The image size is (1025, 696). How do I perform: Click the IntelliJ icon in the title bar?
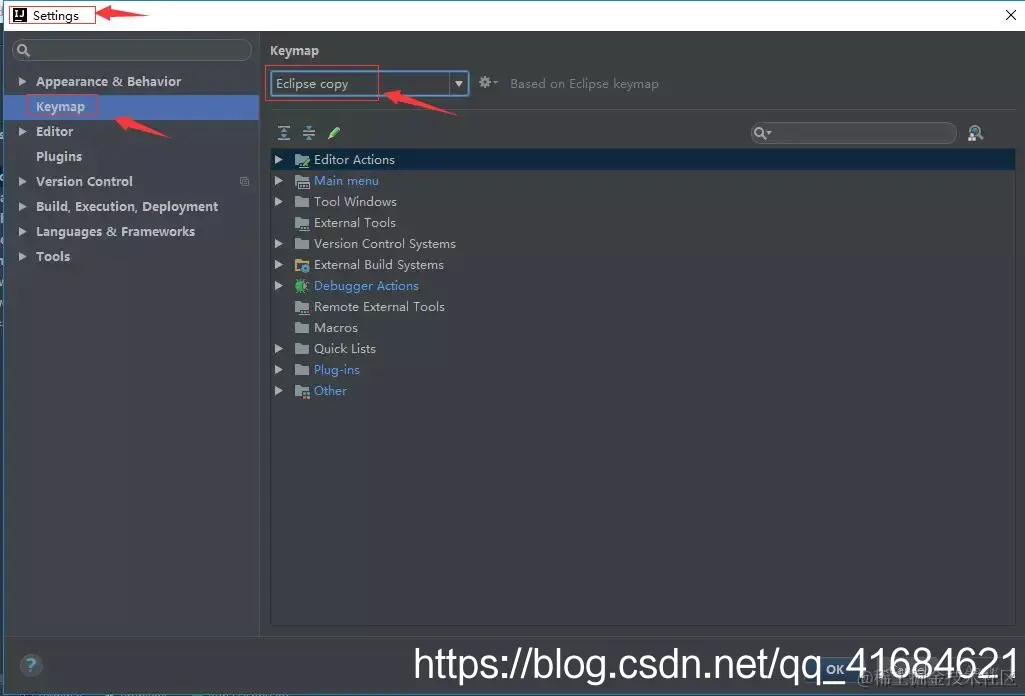tap(20, 15)
